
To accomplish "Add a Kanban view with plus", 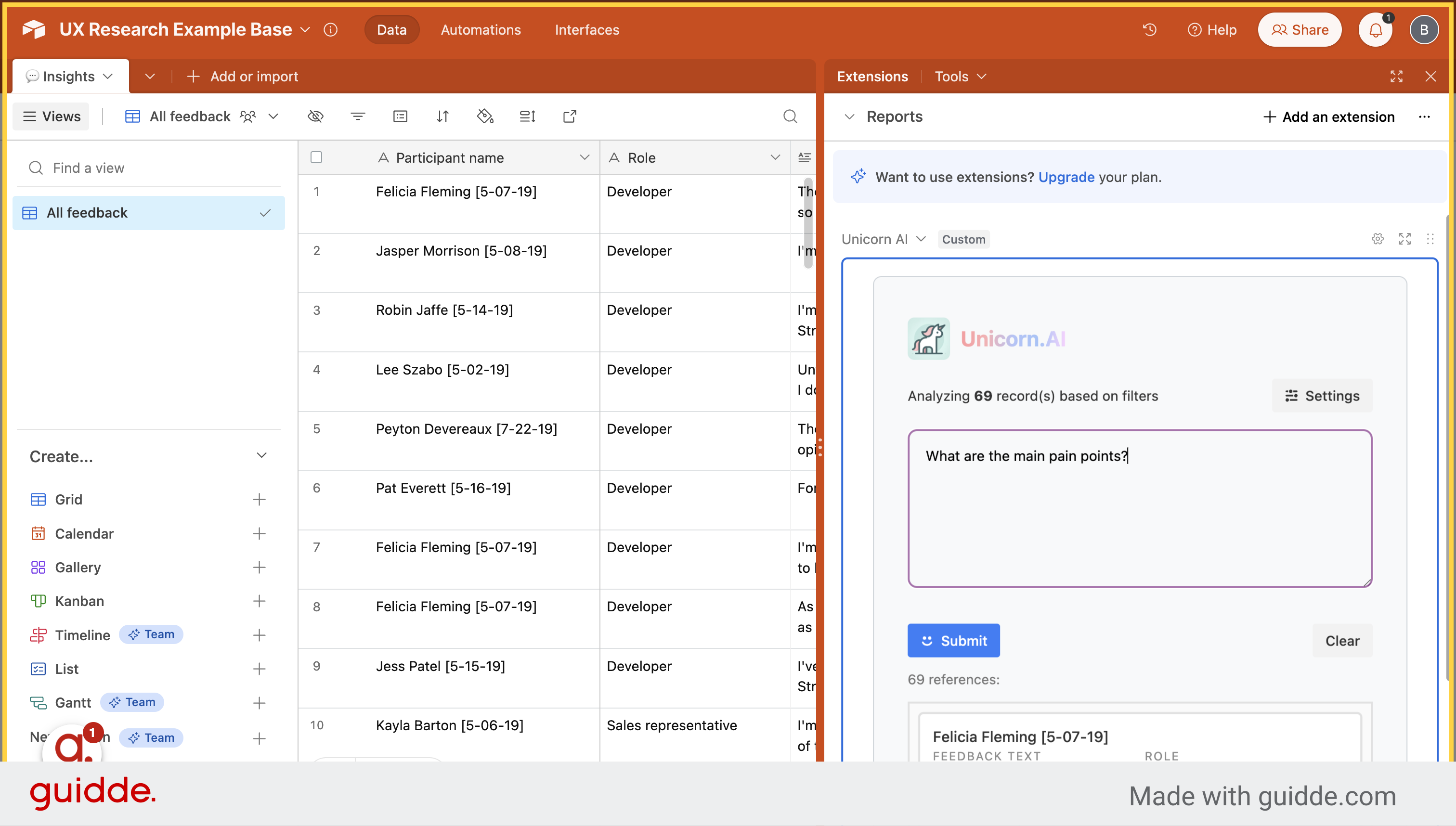I will [x=260, y=601].
